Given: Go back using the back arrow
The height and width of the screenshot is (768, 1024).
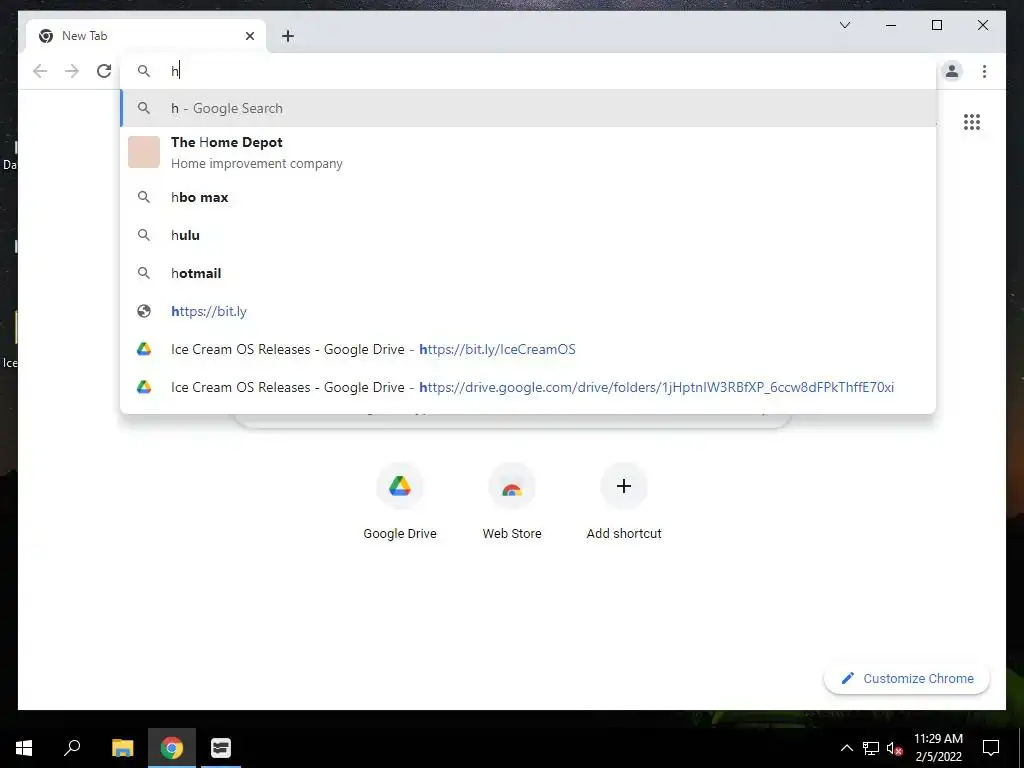Looking at the screenshot, I should click(x=40, y=71).
